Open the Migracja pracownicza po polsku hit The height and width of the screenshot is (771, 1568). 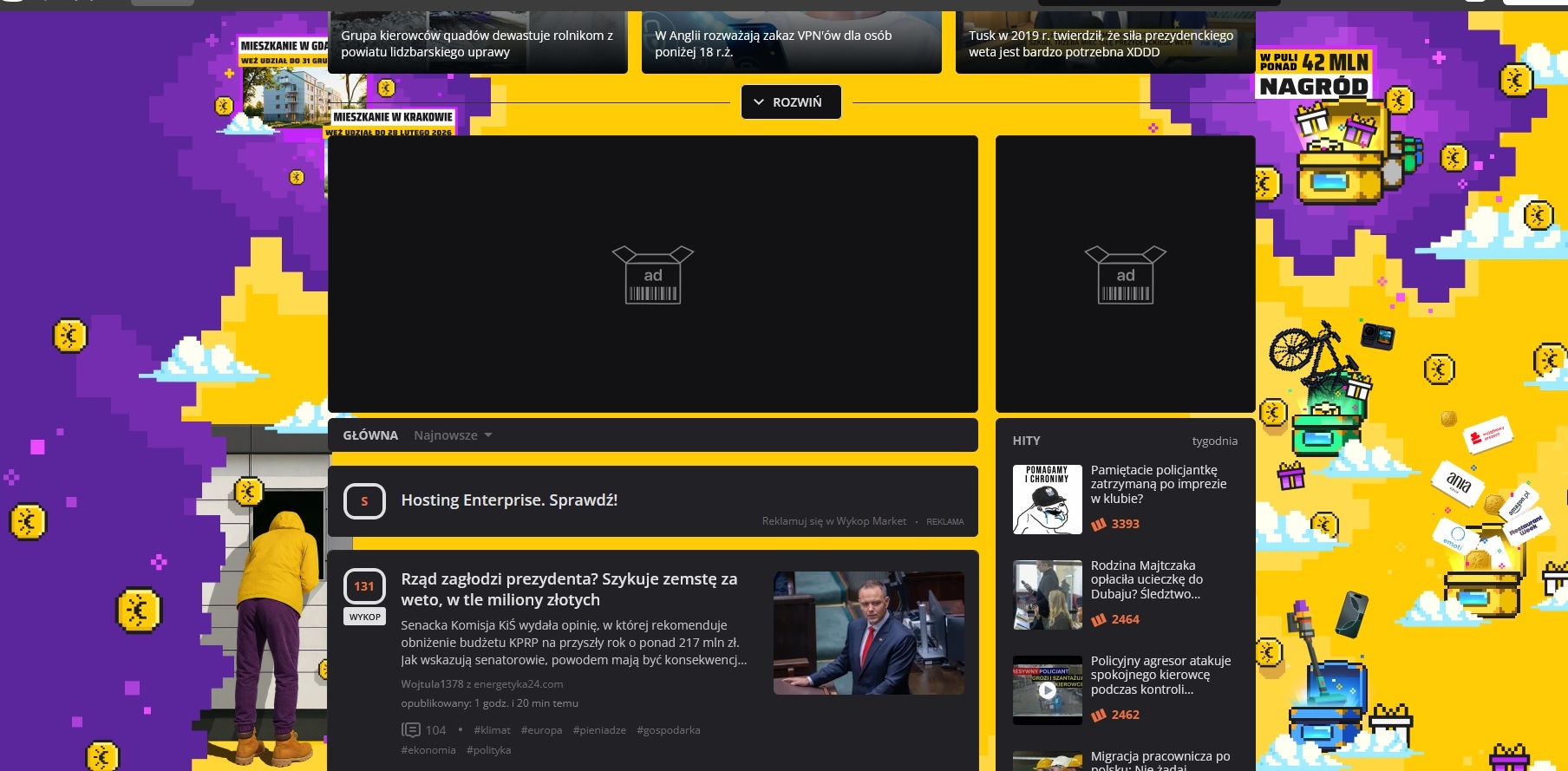pyautogui.click(x=1160, y=761)
